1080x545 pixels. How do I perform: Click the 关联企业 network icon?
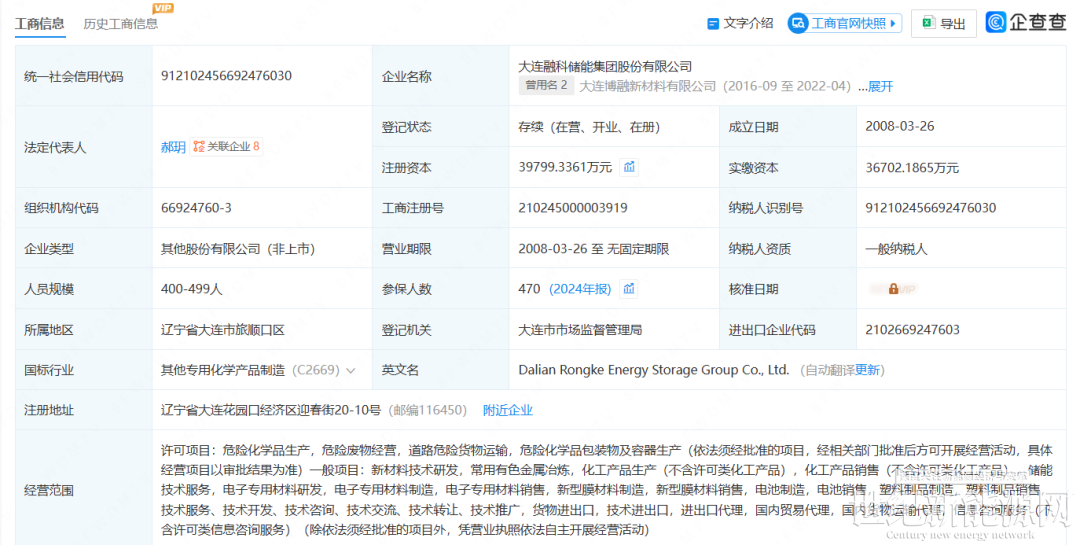(199, 146)
